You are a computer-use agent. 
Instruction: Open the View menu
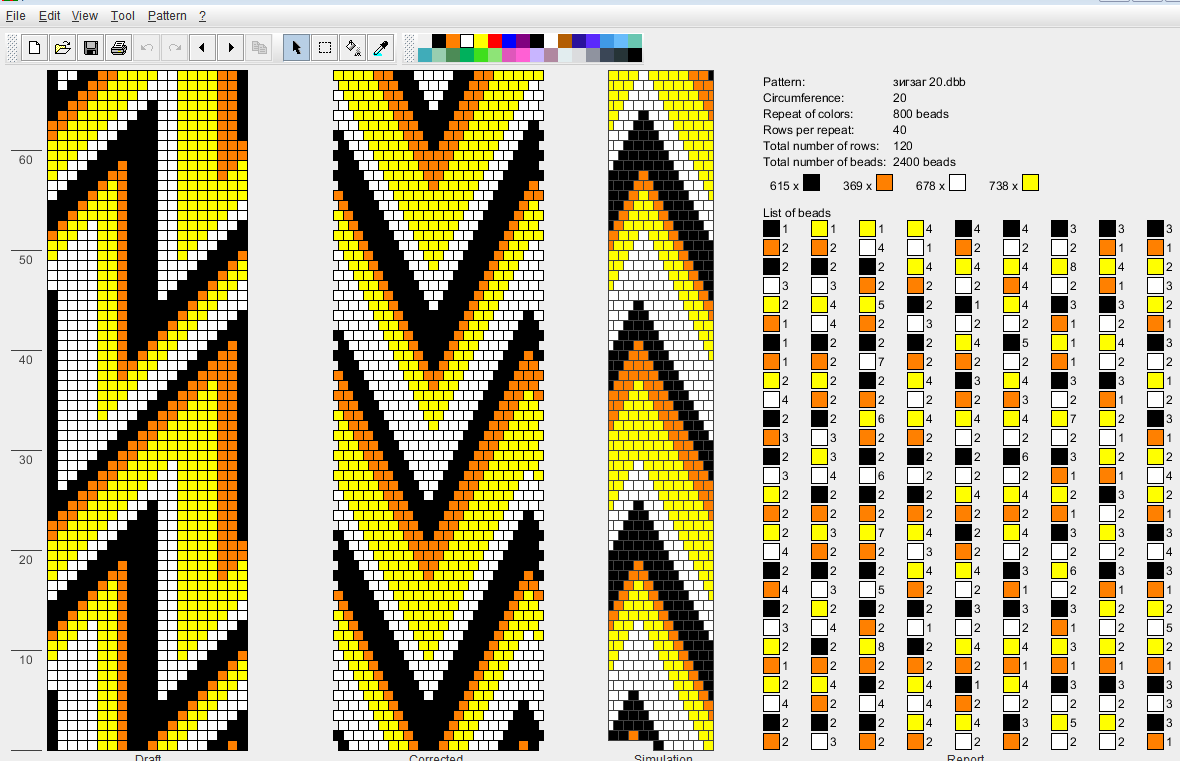pyautogui.click(x=84, y=16)
